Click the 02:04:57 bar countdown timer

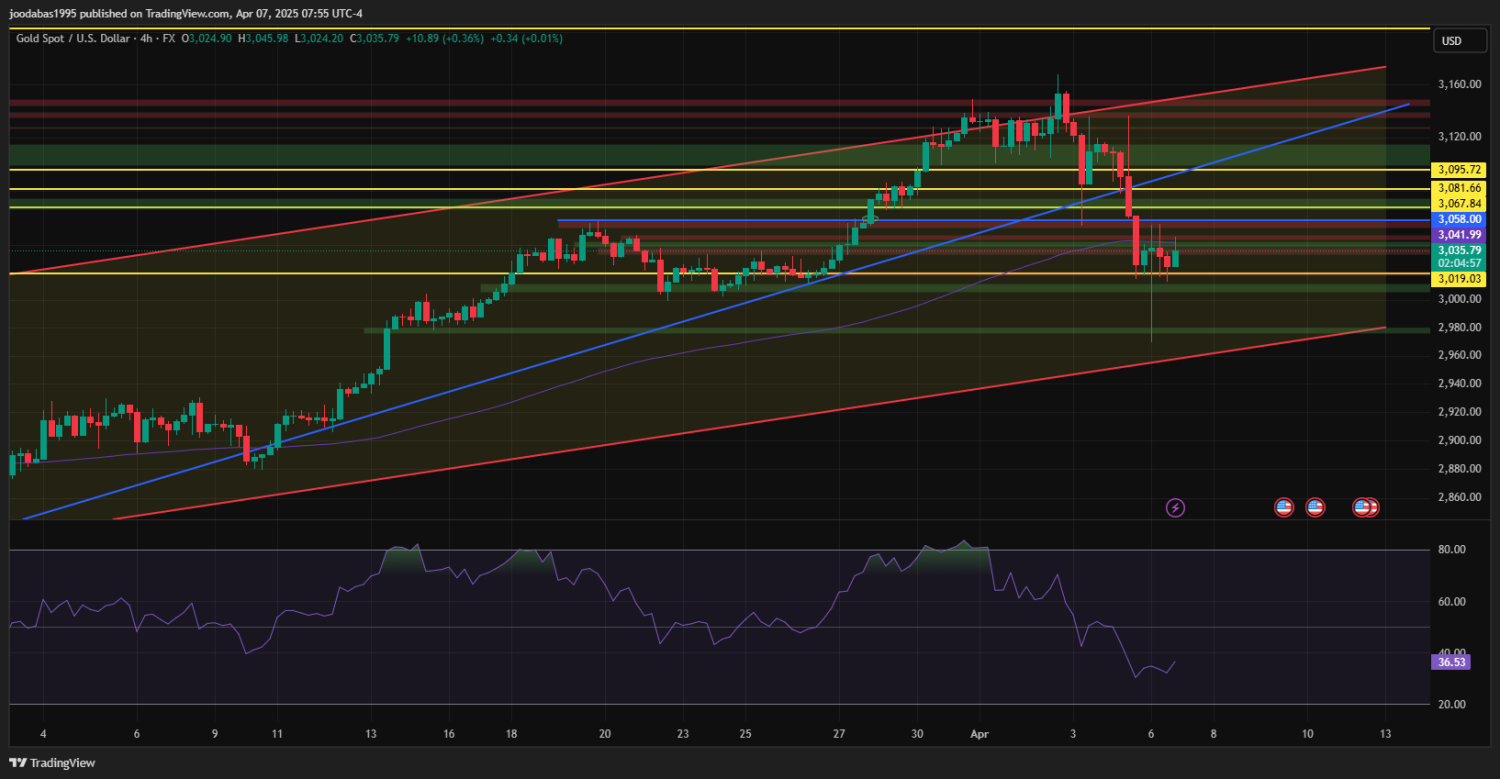pyautogui.click(x=1459, y=263)
